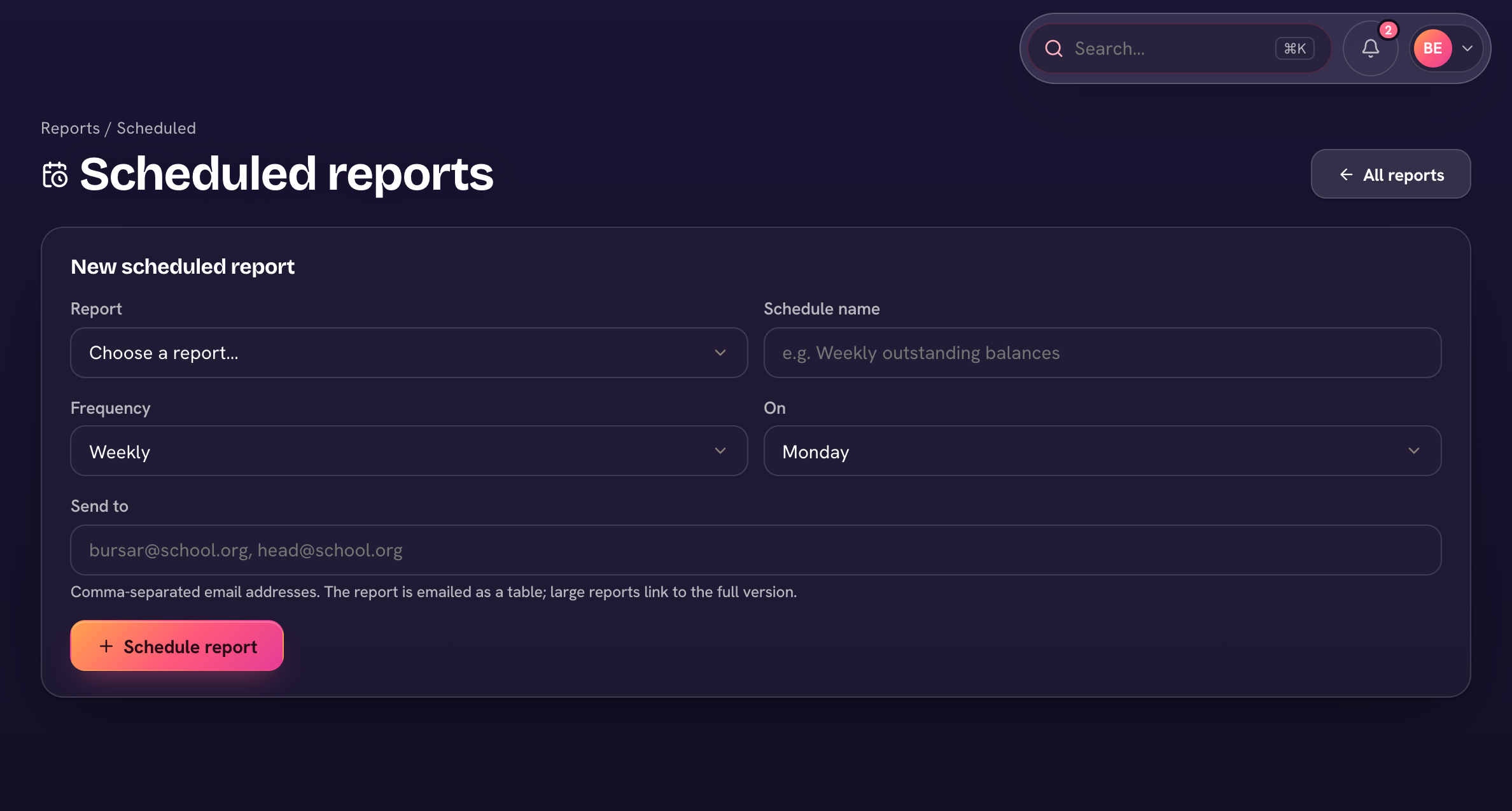
Task: Expand the account menu chevron
Action: coord(1467,48)
